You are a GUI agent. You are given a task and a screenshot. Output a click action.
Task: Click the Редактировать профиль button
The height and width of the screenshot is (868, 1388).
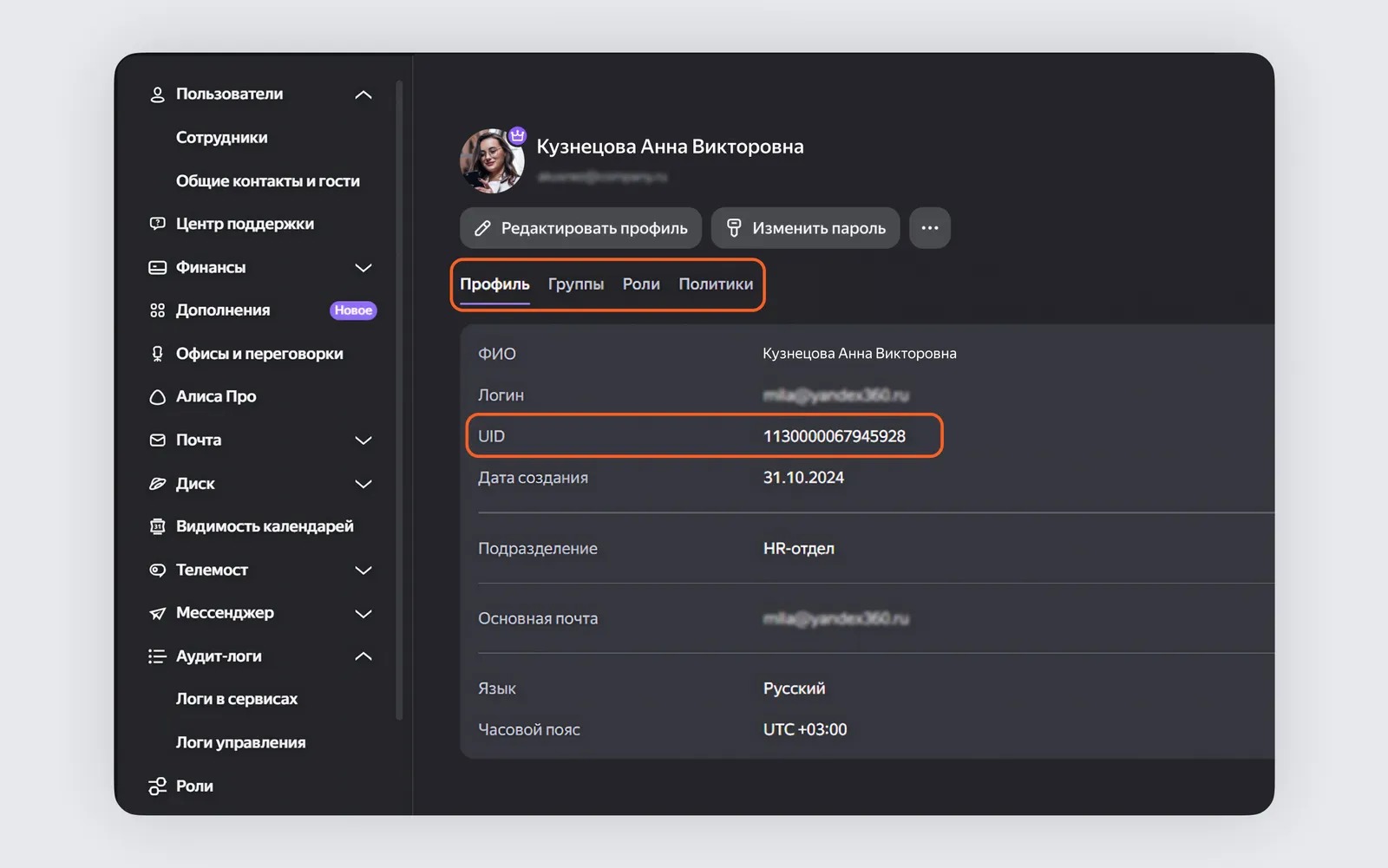pos(580,228)
